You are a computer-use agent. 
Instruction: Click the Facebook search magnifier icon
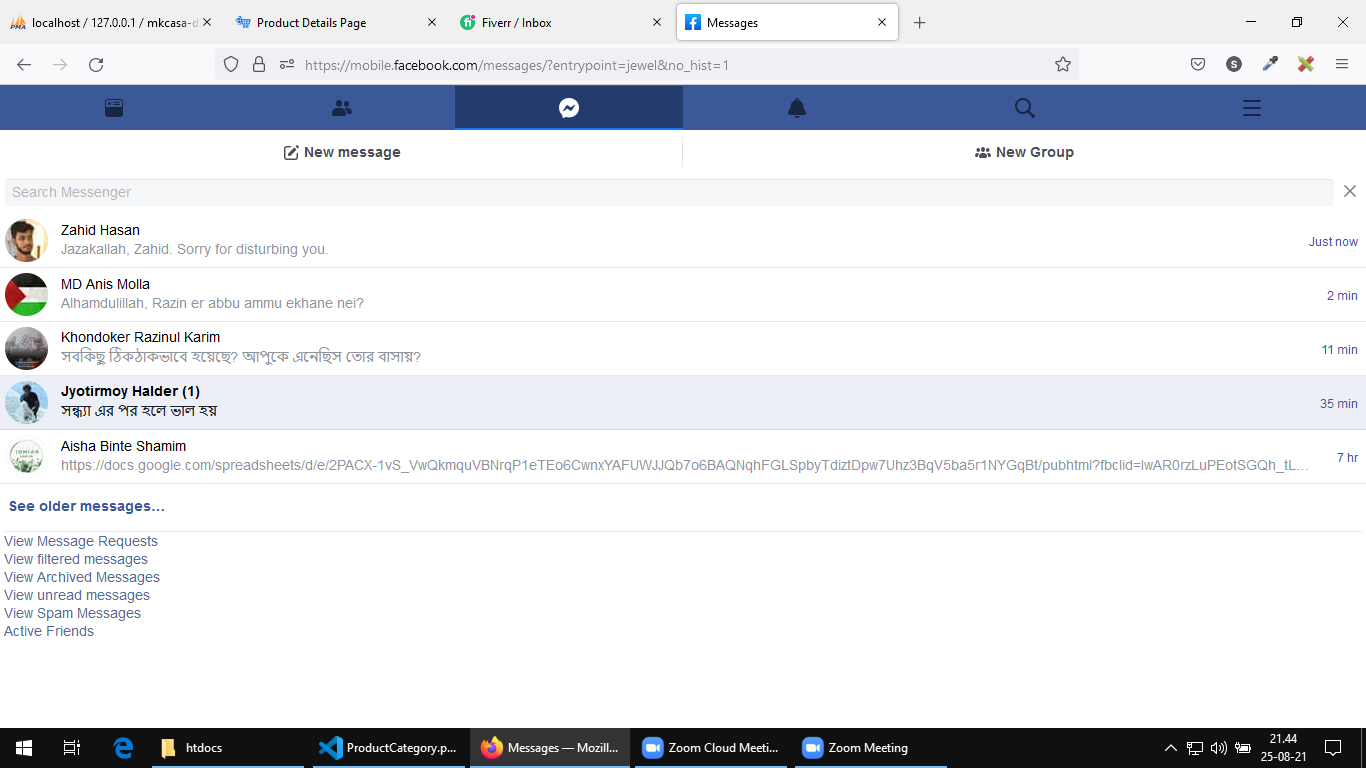1024,108
